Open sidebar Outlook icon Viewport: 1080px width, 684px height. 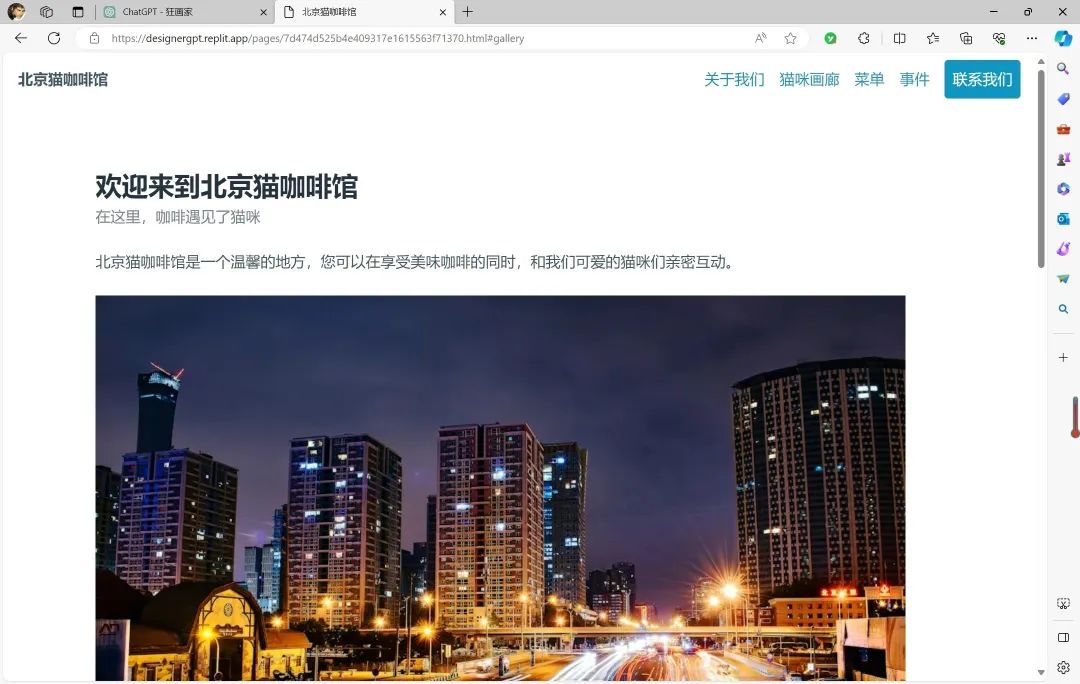[x=1063, y=219]
